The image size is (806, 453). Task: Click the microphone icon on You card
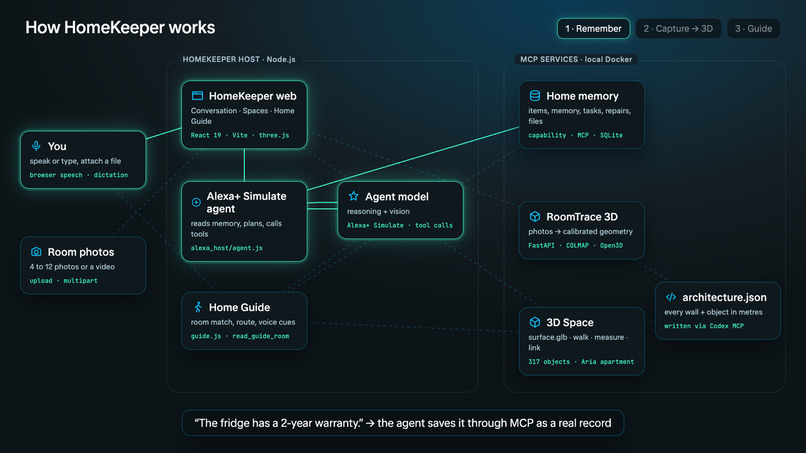(x=36, y=146)
